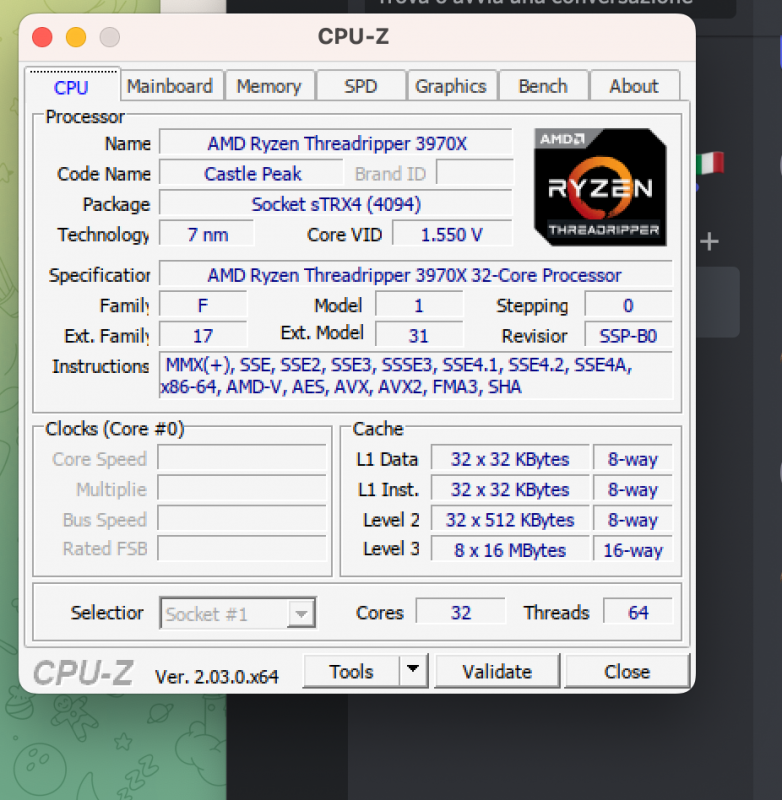Show the About tab

(x=634, y=86)
